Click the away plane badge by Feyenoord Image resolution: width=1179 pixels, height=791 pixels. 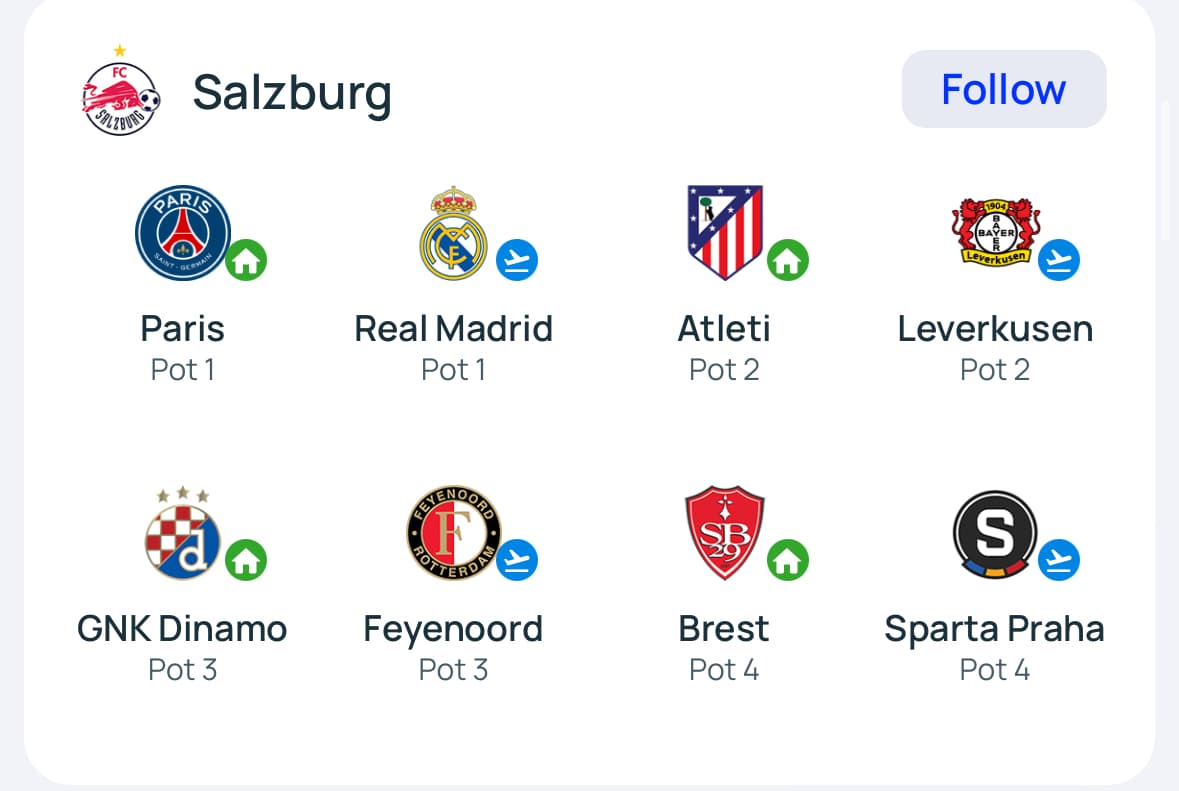[x=517, y=561]
